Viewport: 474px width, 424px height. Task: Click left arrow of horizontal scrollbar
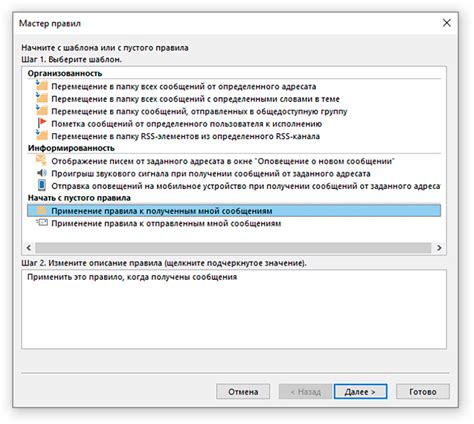29,248
